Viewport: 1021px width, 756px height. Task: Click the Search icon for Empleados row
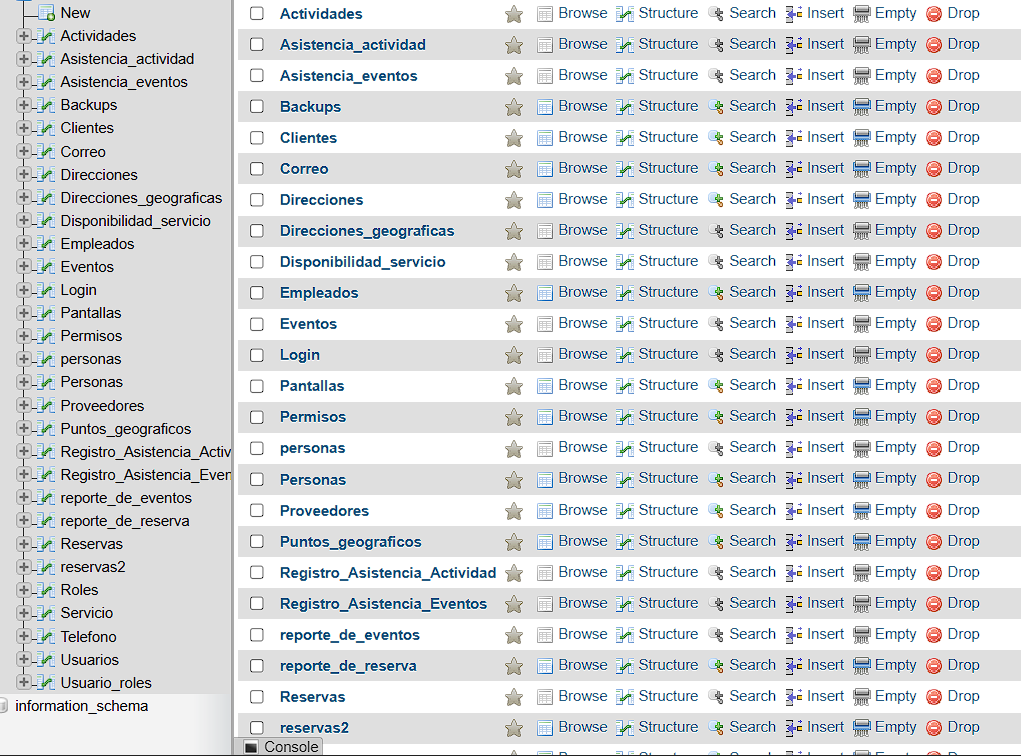716,293
